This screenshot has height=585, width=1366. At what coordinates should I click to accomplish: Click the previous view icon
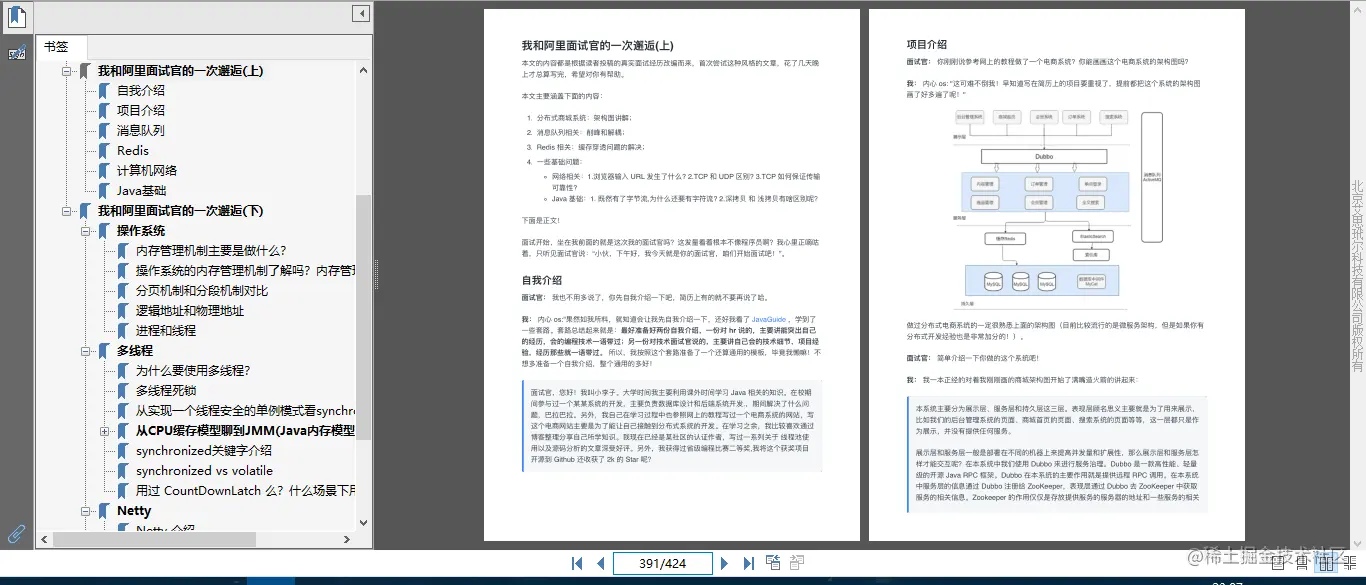pyautogui.click(x=773, y=563)
